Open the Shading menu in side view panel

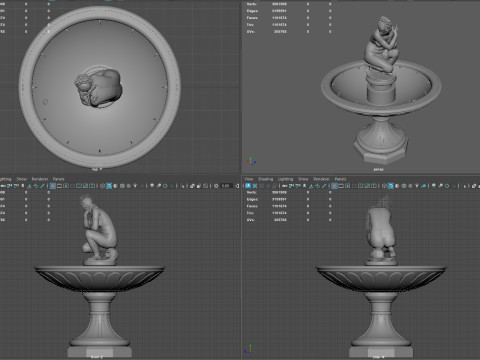tap(265, 179)
